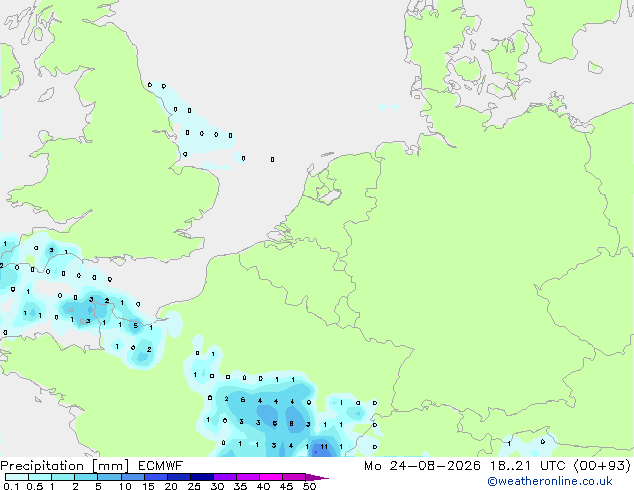Click the above-50 mm arrow on legend
This screenshot has width=634, height=490.
click(317, 477)
